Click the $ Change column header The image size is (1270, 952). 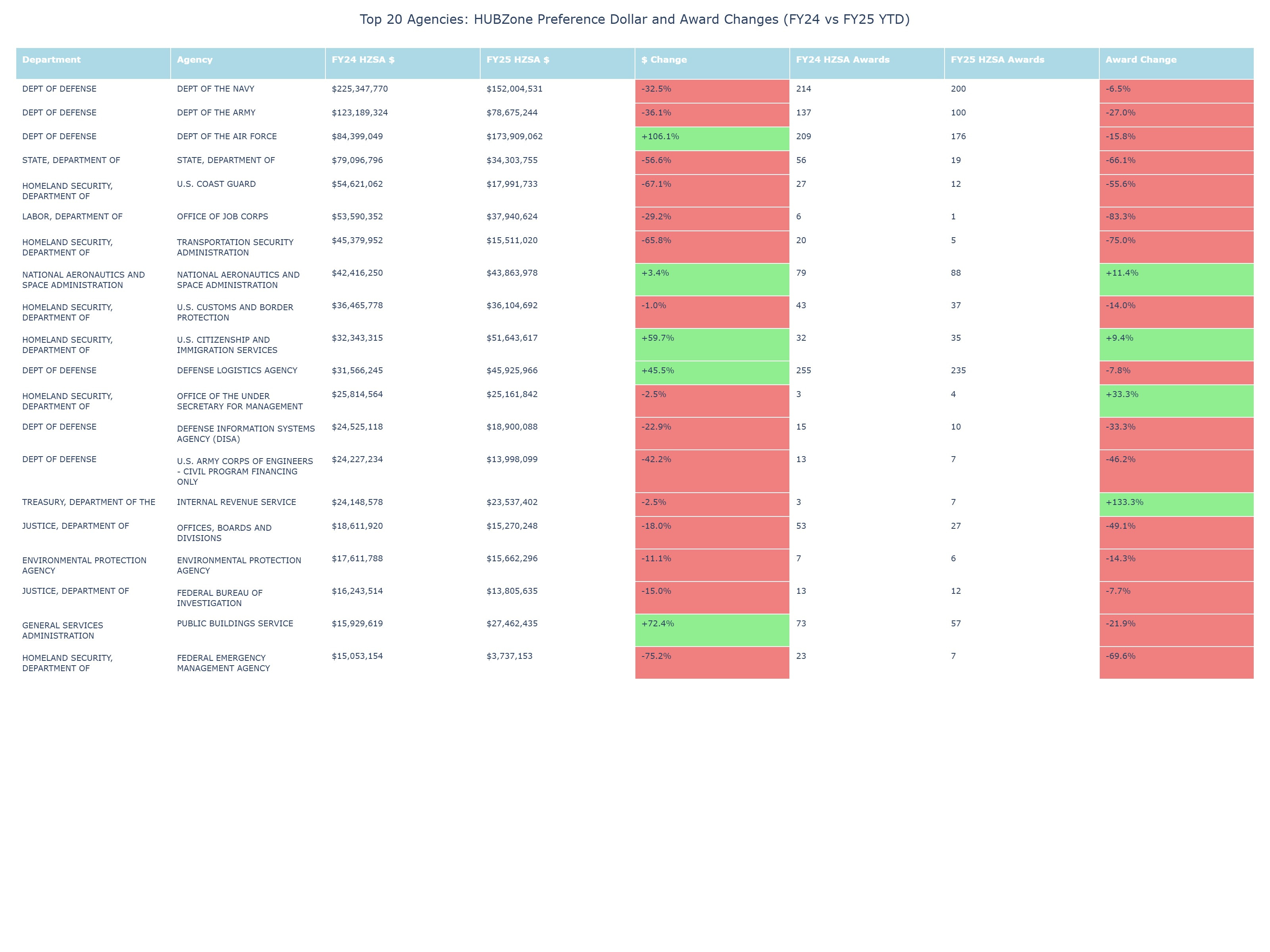pyautogui.click(x=664, y=59)
